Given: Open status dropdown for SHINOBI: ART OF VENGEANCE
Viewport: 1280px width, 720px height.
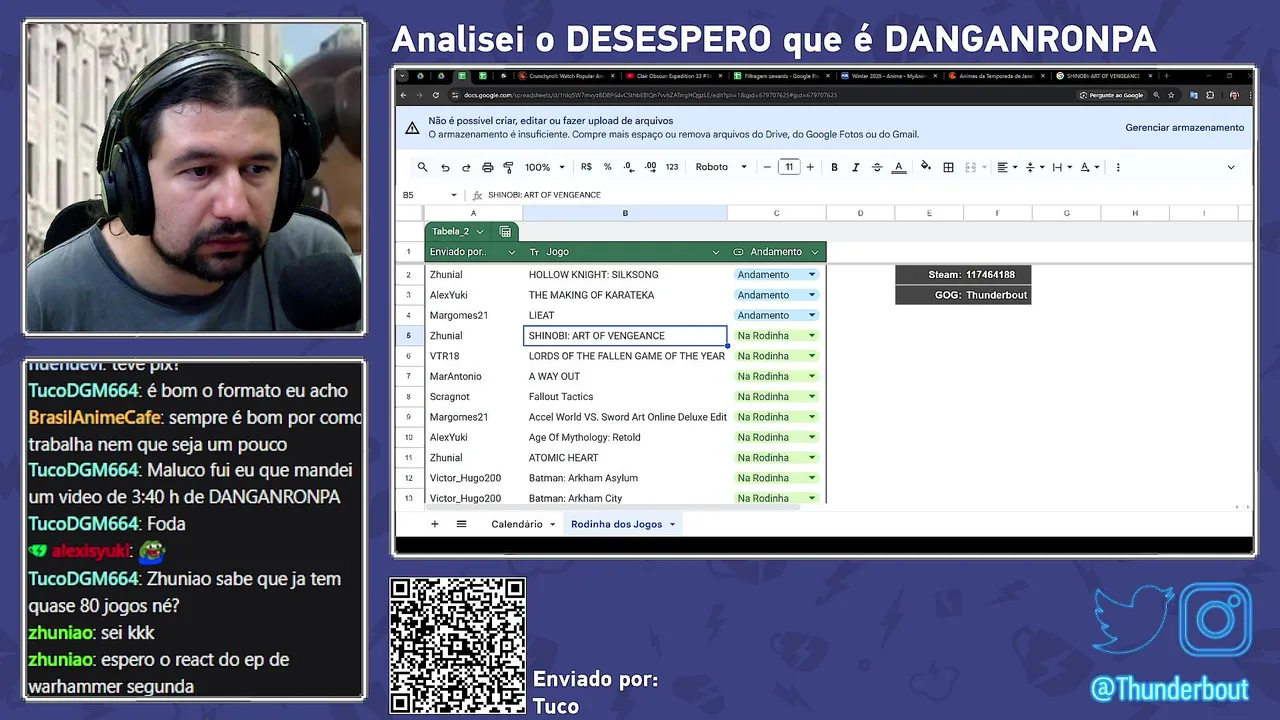Looking at the screenshot, I should [812, 336].
